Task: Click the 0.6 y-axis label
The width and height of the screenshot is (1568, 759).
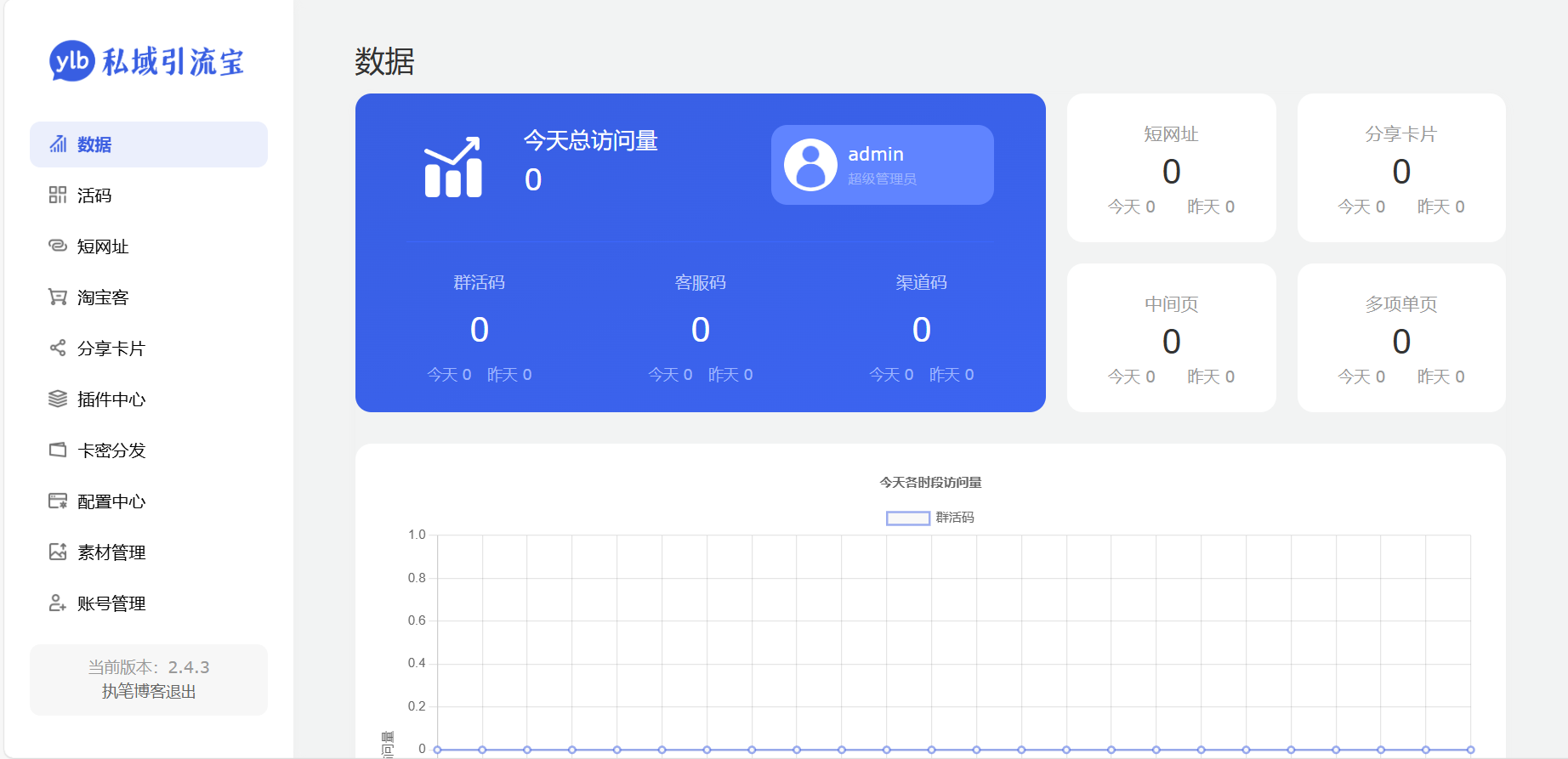Action: pos(417,620)
